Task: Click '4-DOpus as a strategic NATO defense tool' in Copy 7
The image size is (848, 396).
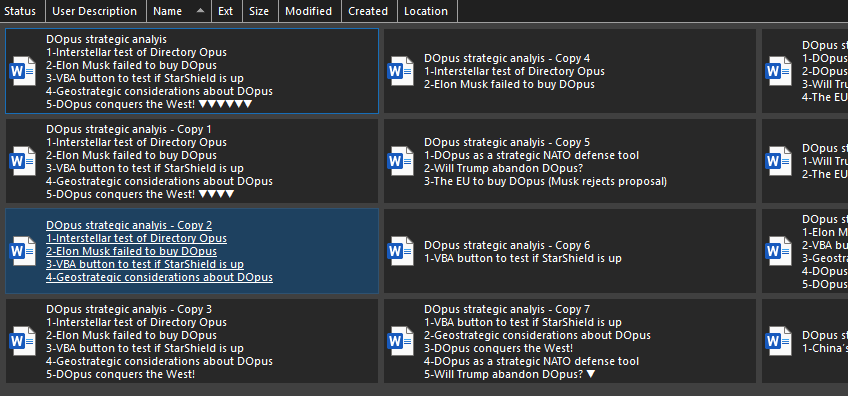Action: (x=531, y=361)
